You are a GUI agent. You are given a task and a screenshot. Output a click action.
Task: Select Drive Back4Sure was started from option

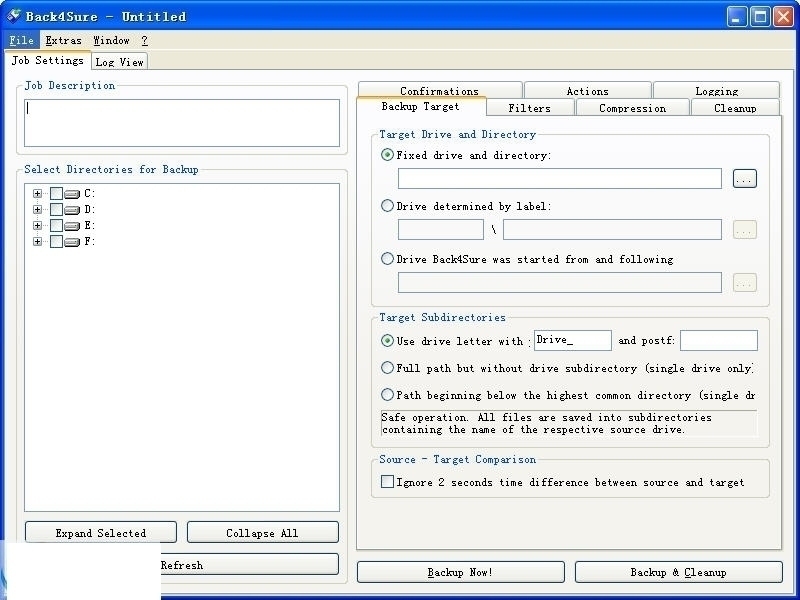click(x=387, y=259)
